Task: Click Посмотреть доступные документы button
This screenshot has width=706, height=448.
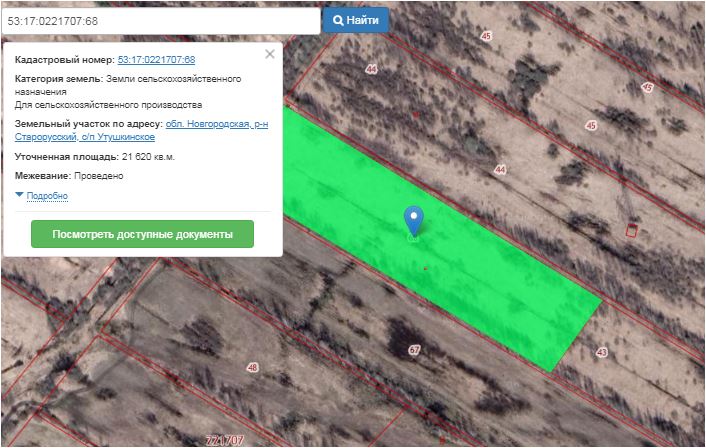Action: 142,234
